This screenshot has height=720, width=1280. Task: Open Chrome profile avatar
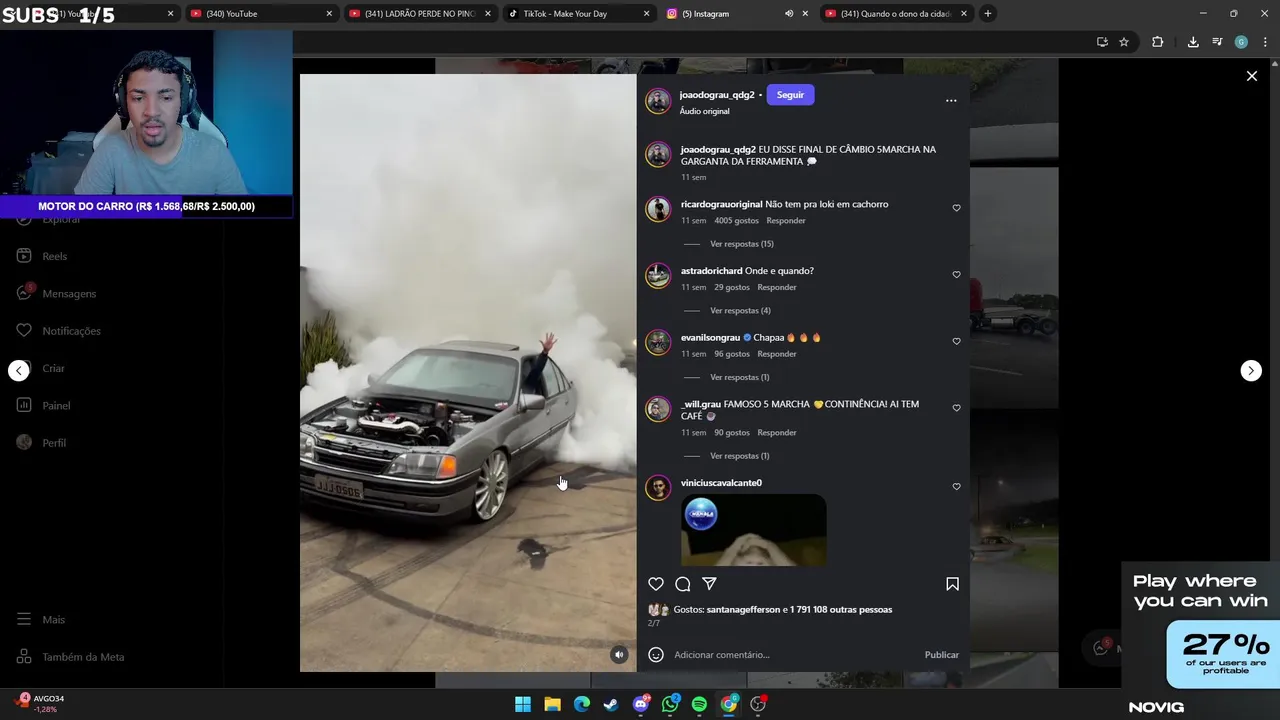pyautogui.click(x=1241, y=42)
